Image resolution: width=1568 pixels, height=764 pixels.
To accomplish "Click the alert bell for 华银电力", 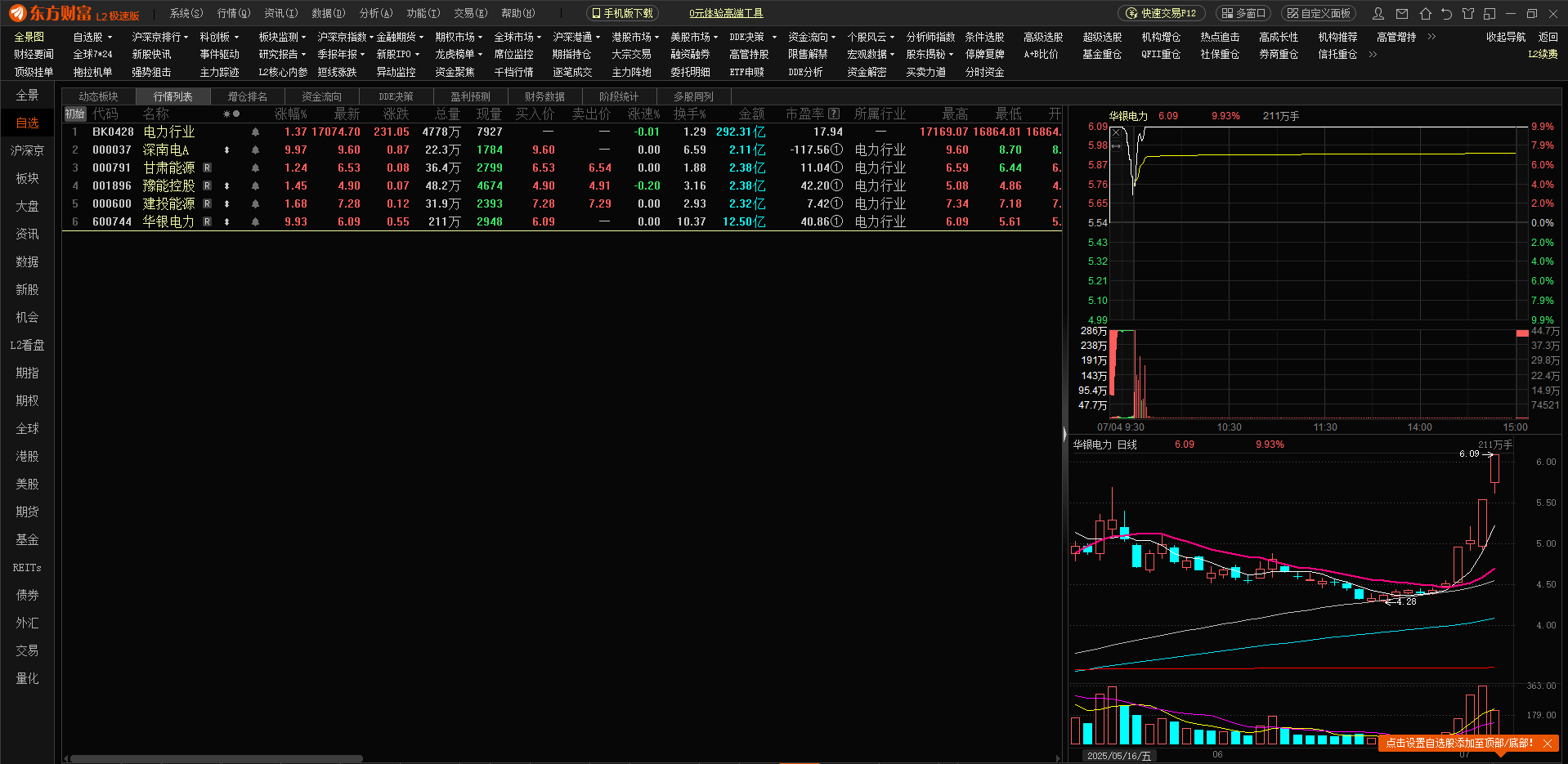I will point(255,222).
